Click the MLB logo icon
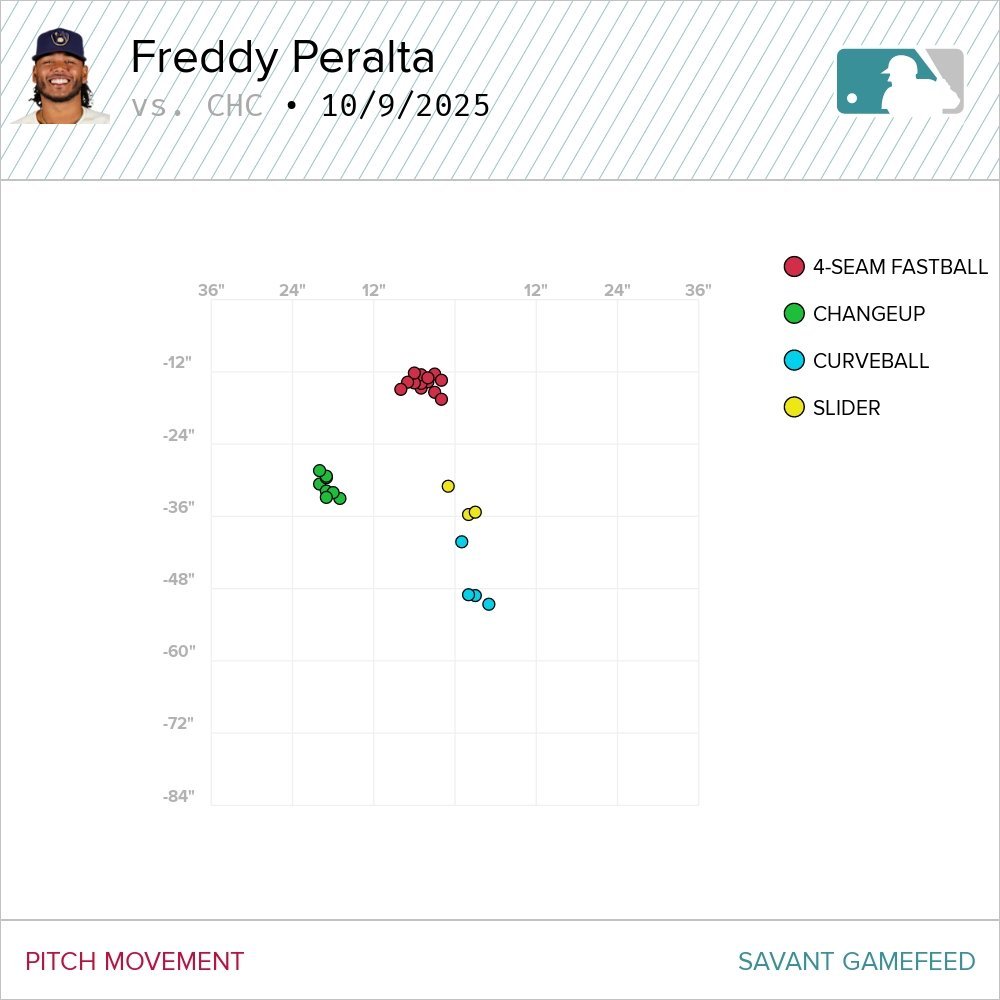 (x=900, y=81)
